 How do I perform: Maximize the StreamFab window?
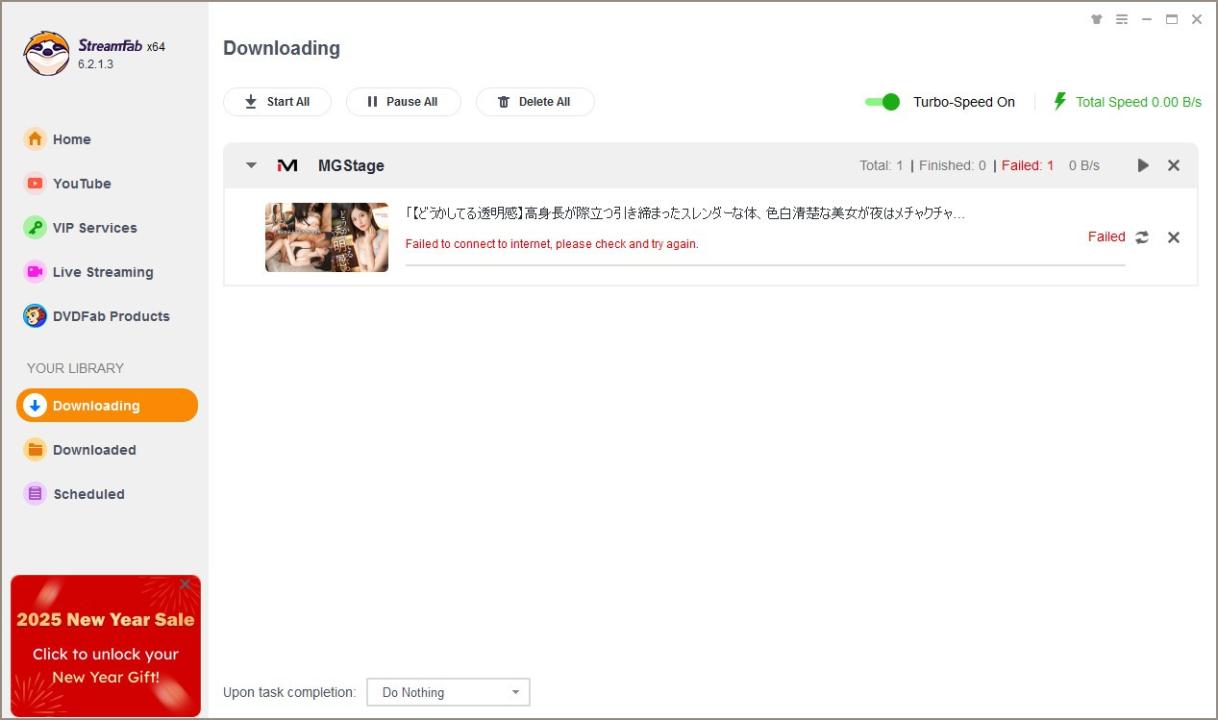click(x=1172, y=19)
